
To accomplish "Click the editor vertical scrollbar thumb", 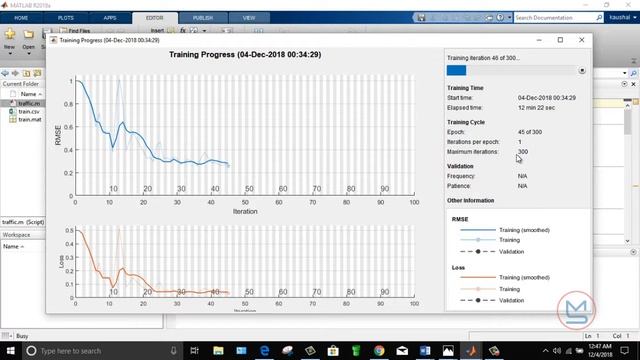I will [x=627, y=122].
